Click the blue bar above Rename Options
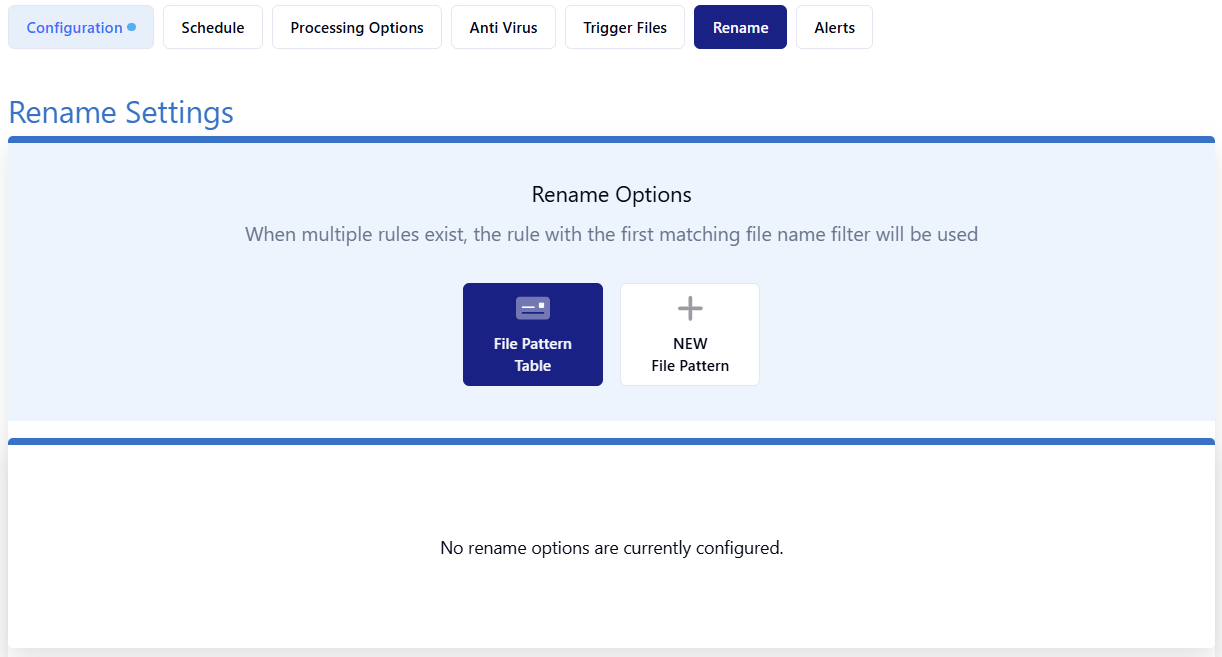This screenshot has width=1222, height=657. 611,140
